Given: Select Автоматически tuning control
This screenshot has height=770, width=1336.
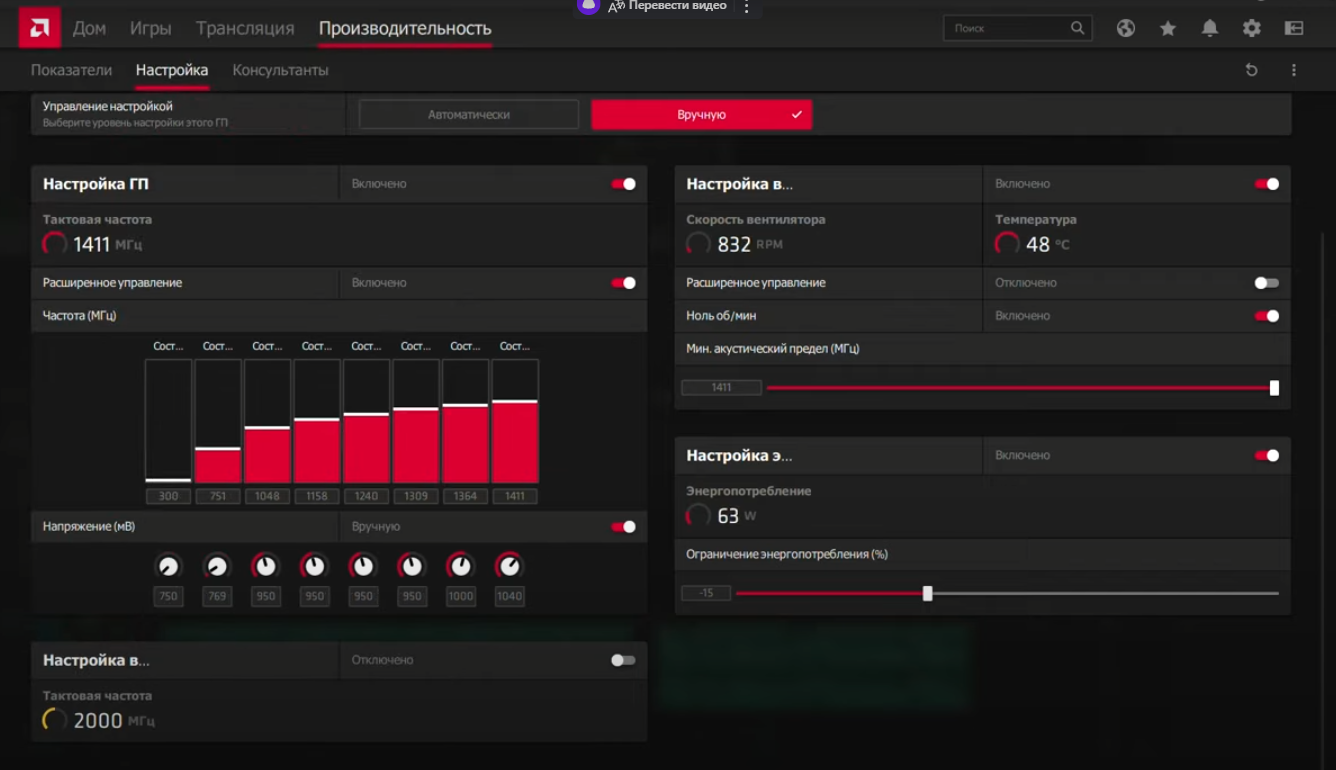Looking at the screenshot, I should pos(469,115).
